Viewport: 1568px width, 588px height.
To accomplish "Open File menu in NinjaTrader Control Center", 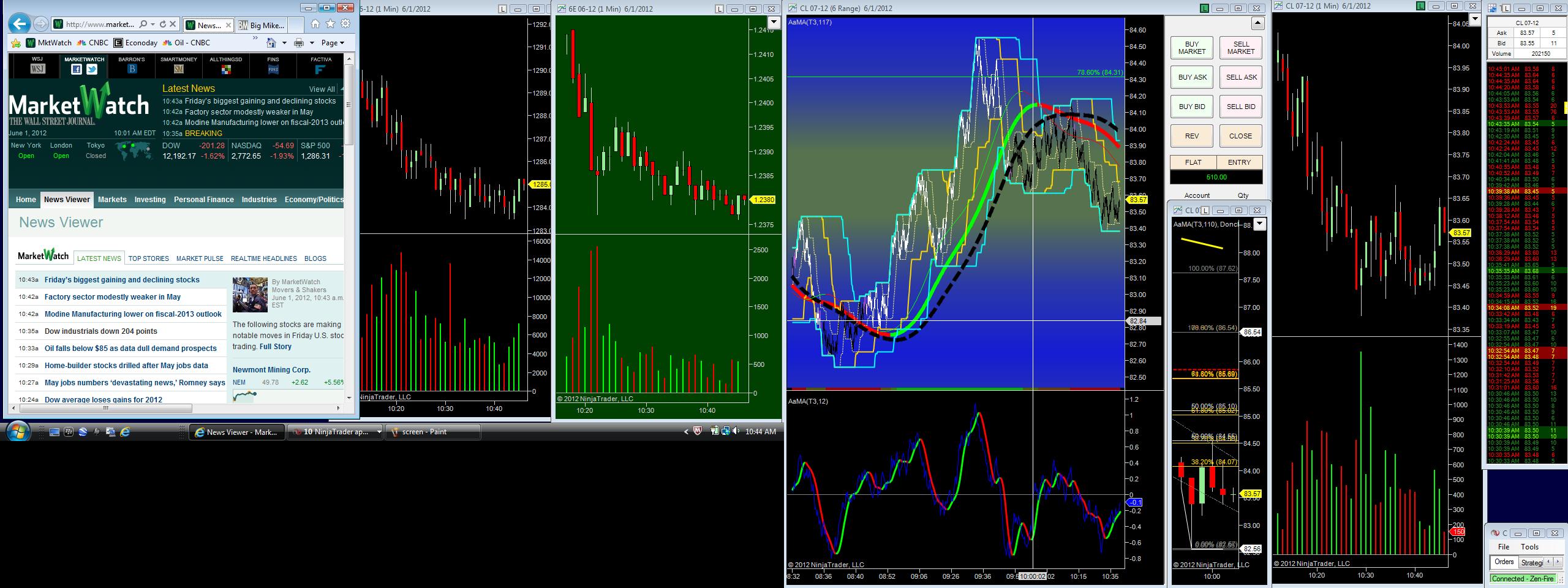I will pos(1504,547).
